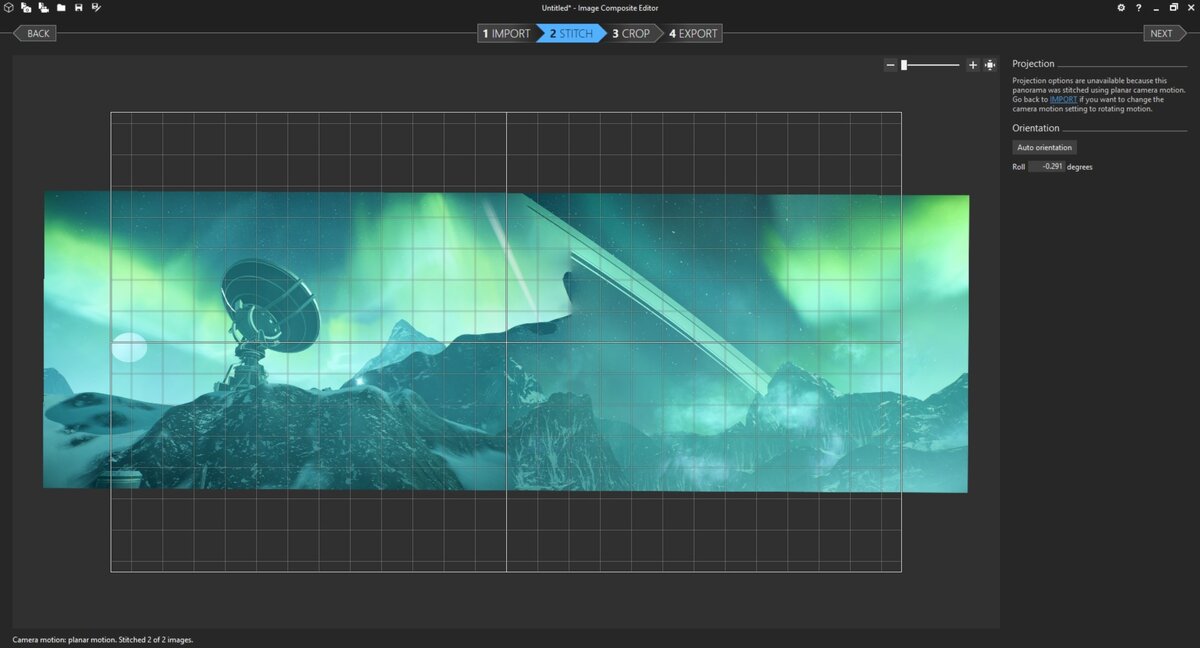1200x648 pixels.
Task: Click the Orientation section heading
Action: point(1036,128)
